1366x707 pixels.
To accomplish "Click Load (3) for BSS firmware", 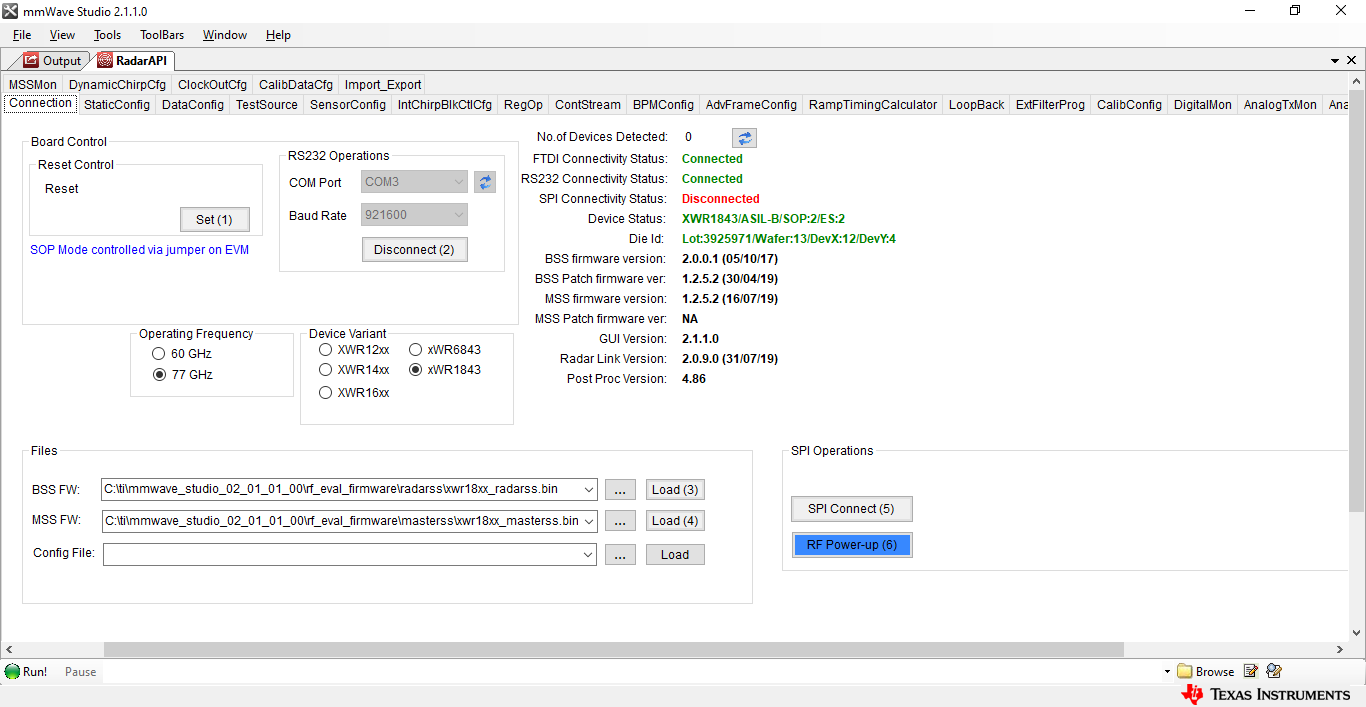I will [x=675, y=490].
